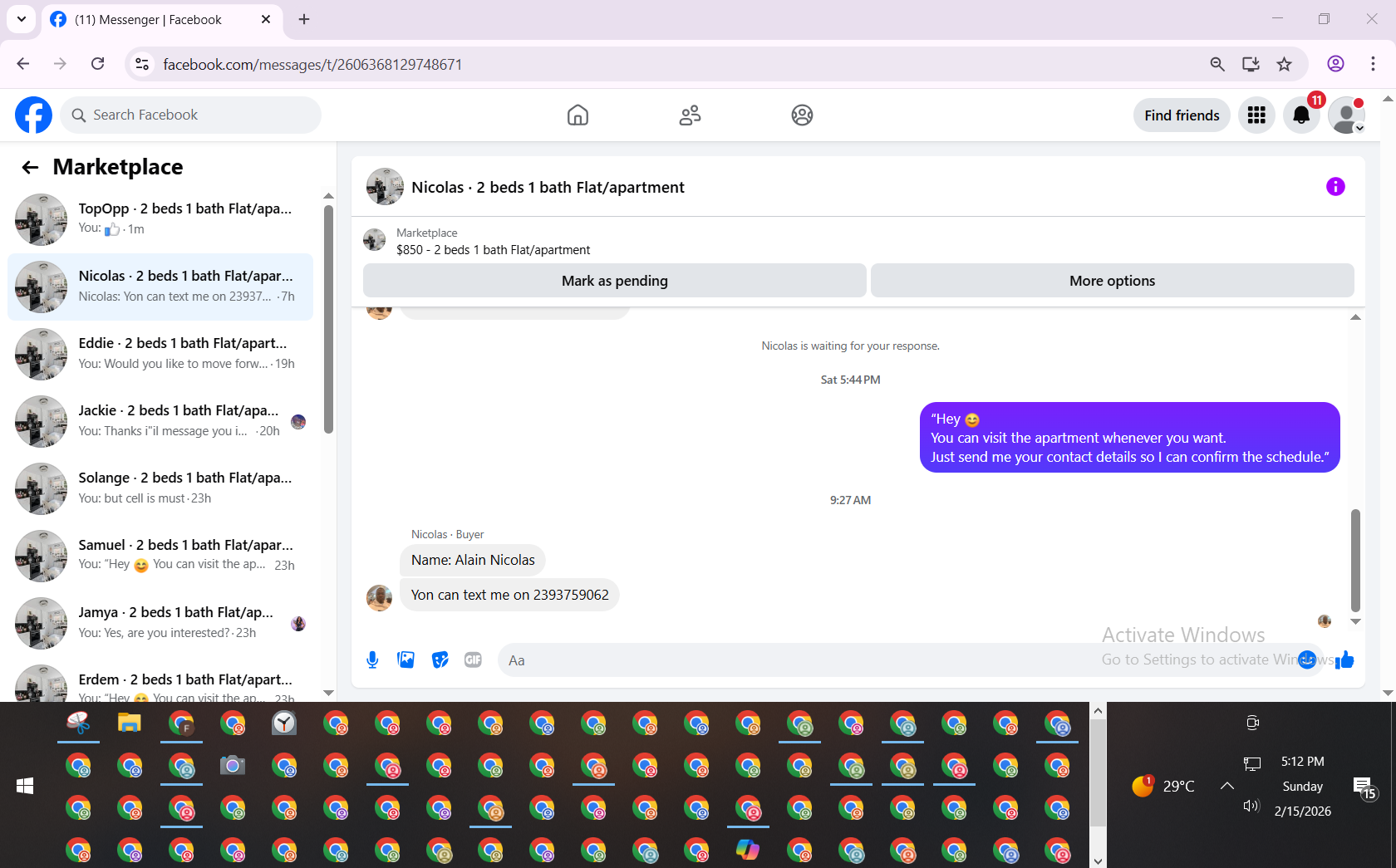
Task: Go to the Home feed icon
Action: (x=578, y=115)
